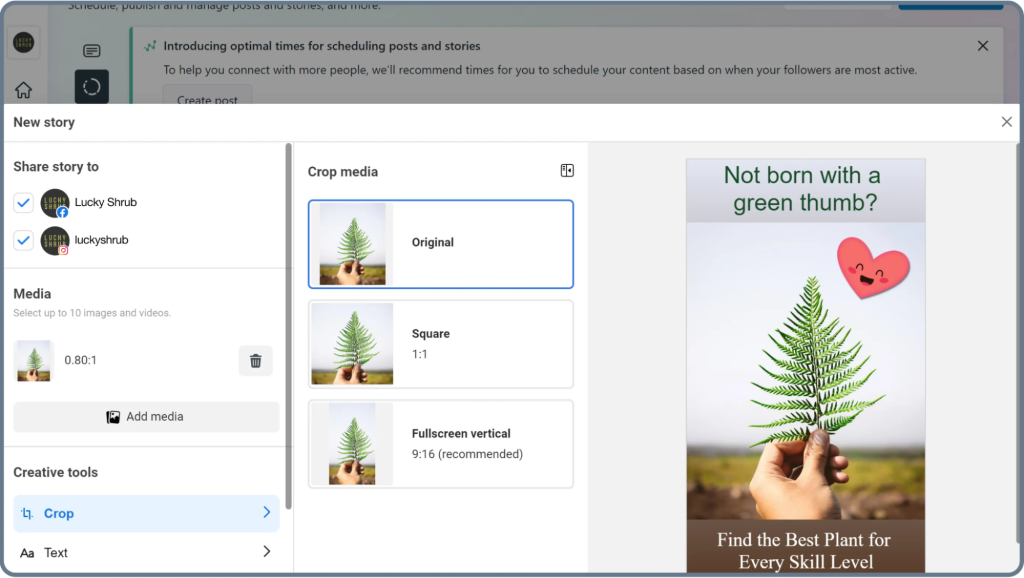Viewport: 1024px width, 578px height.
Task: Expand the Crop row chevron
Action: [x=266, y=513]
